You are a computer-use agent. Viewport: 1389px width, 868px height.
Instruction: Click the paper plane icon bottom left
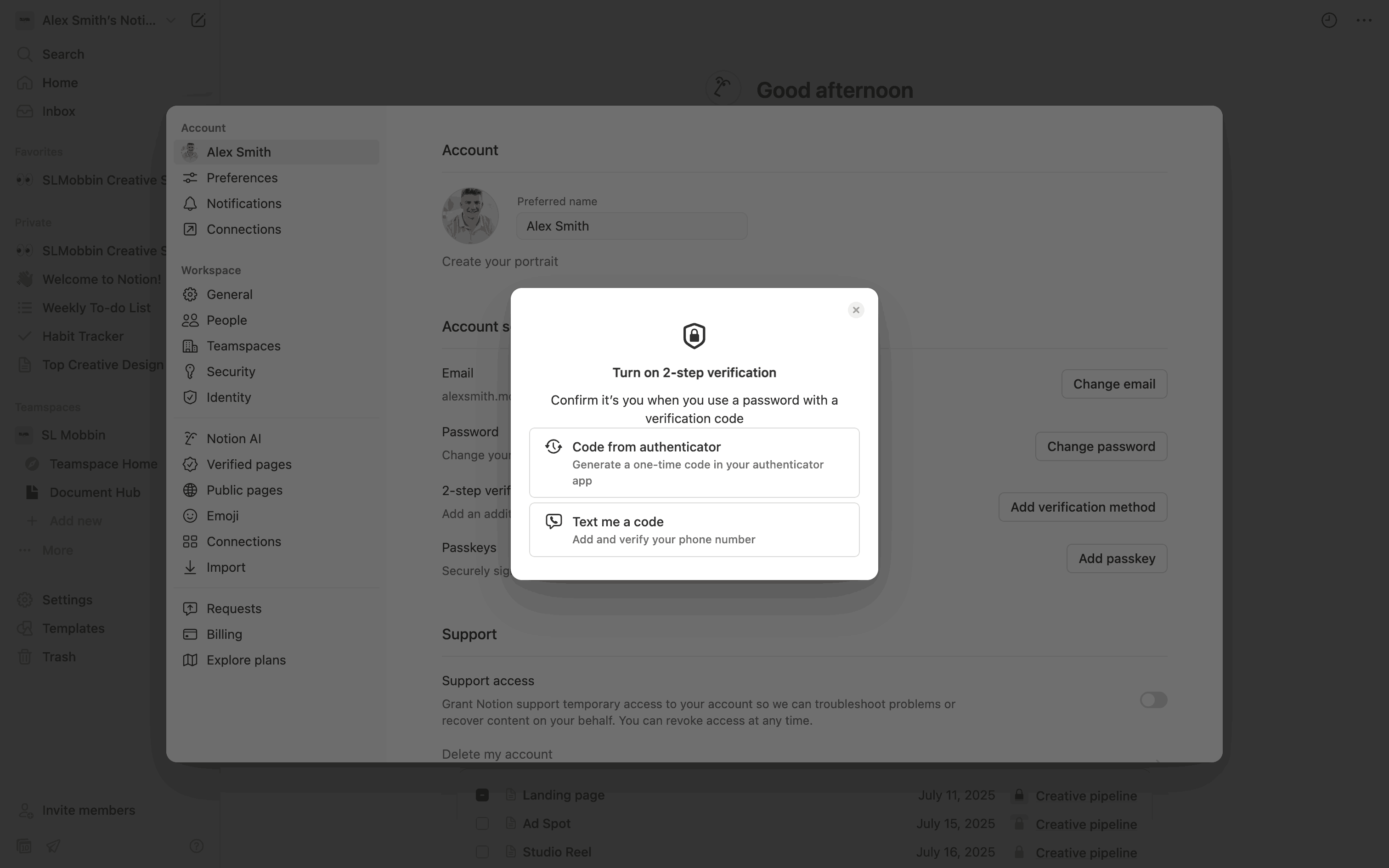pos(53,845)
